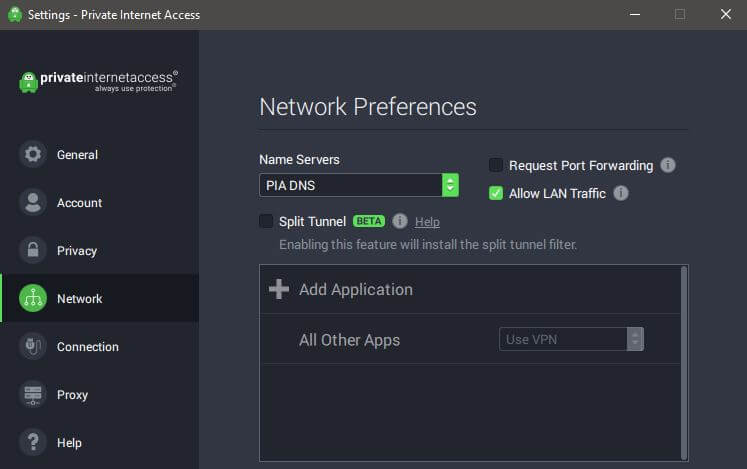The image size is (747, 469).
Task: Minimize the Settings window
Action: 635,14
